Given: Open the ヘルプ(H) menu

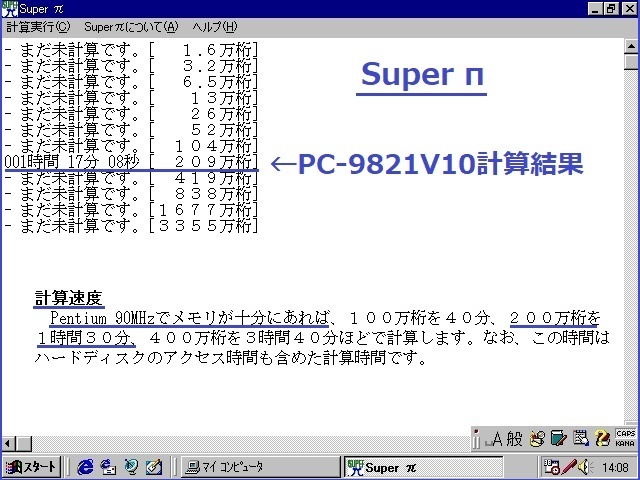Looking at the screenshot, I should click(215, 27).
